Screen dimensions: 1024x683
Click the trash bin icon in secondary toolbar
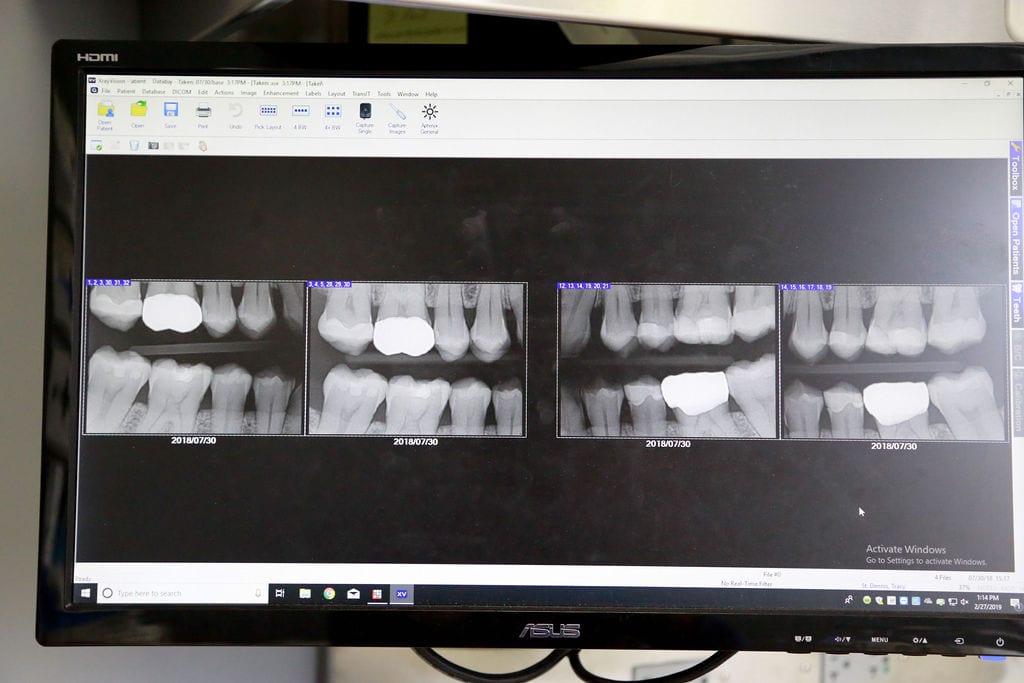(x=134, y=146)
